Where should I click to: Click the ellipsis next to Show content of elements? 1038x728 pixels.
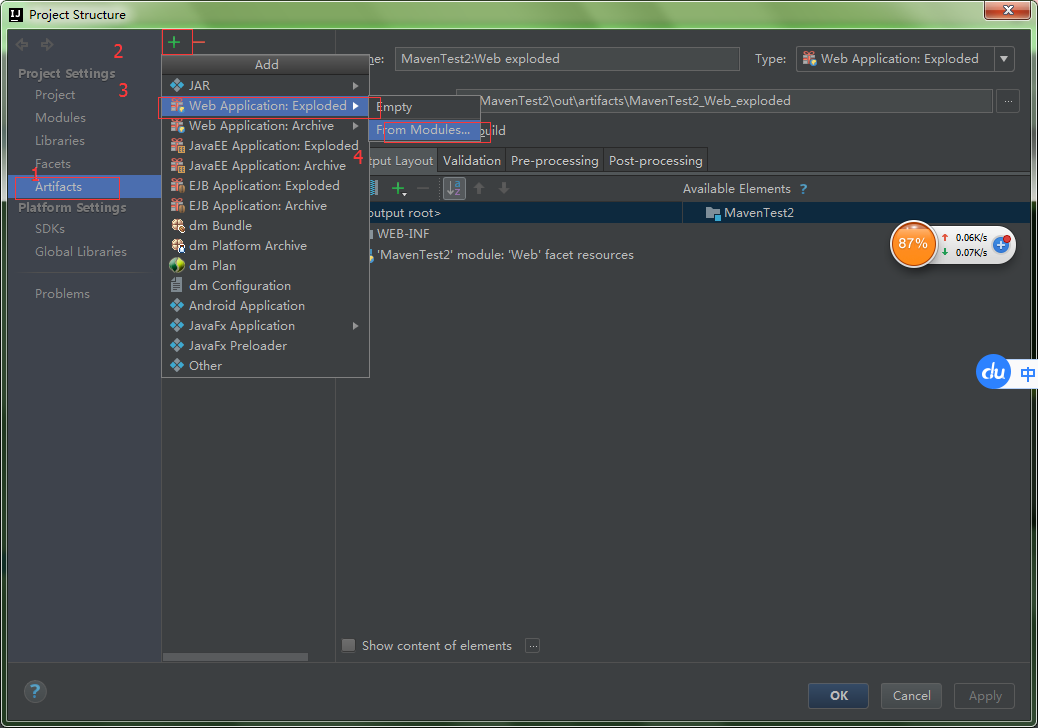[533, 645]
